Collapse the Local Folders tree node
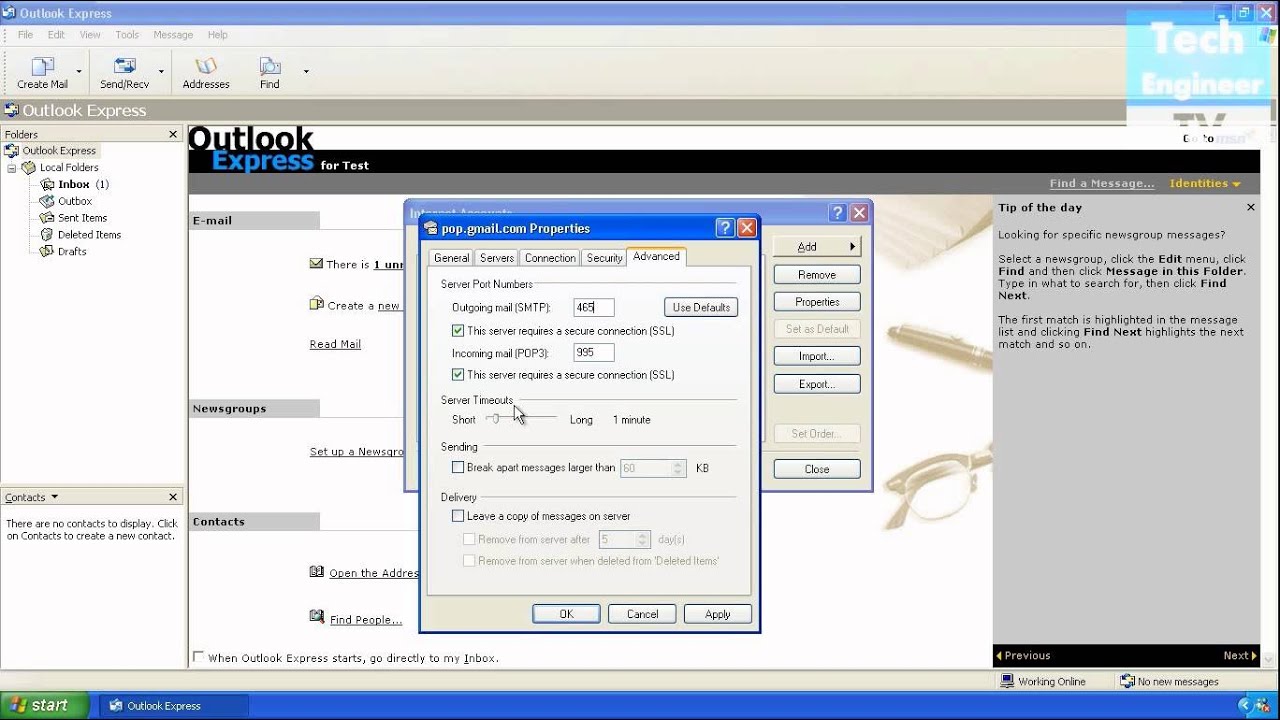Image resolution: width=1280 pixels, height=720 pixels. pyautogui.click(x=12, y=168)
